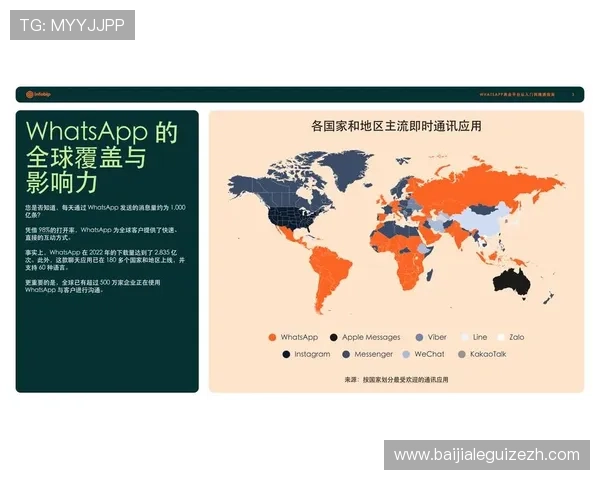Image resolution: width=600 pixels, height=480 pixels.
Task: Click the black Apple Messages legend dot
Action: pos(334,337)
